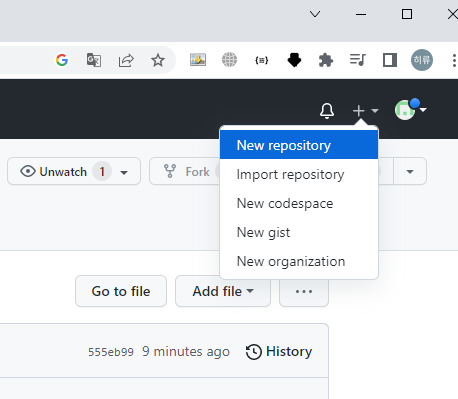Screen dimensions: 458x399
Task: Open the Add file dropdown
Action: [x=223, y=291]
